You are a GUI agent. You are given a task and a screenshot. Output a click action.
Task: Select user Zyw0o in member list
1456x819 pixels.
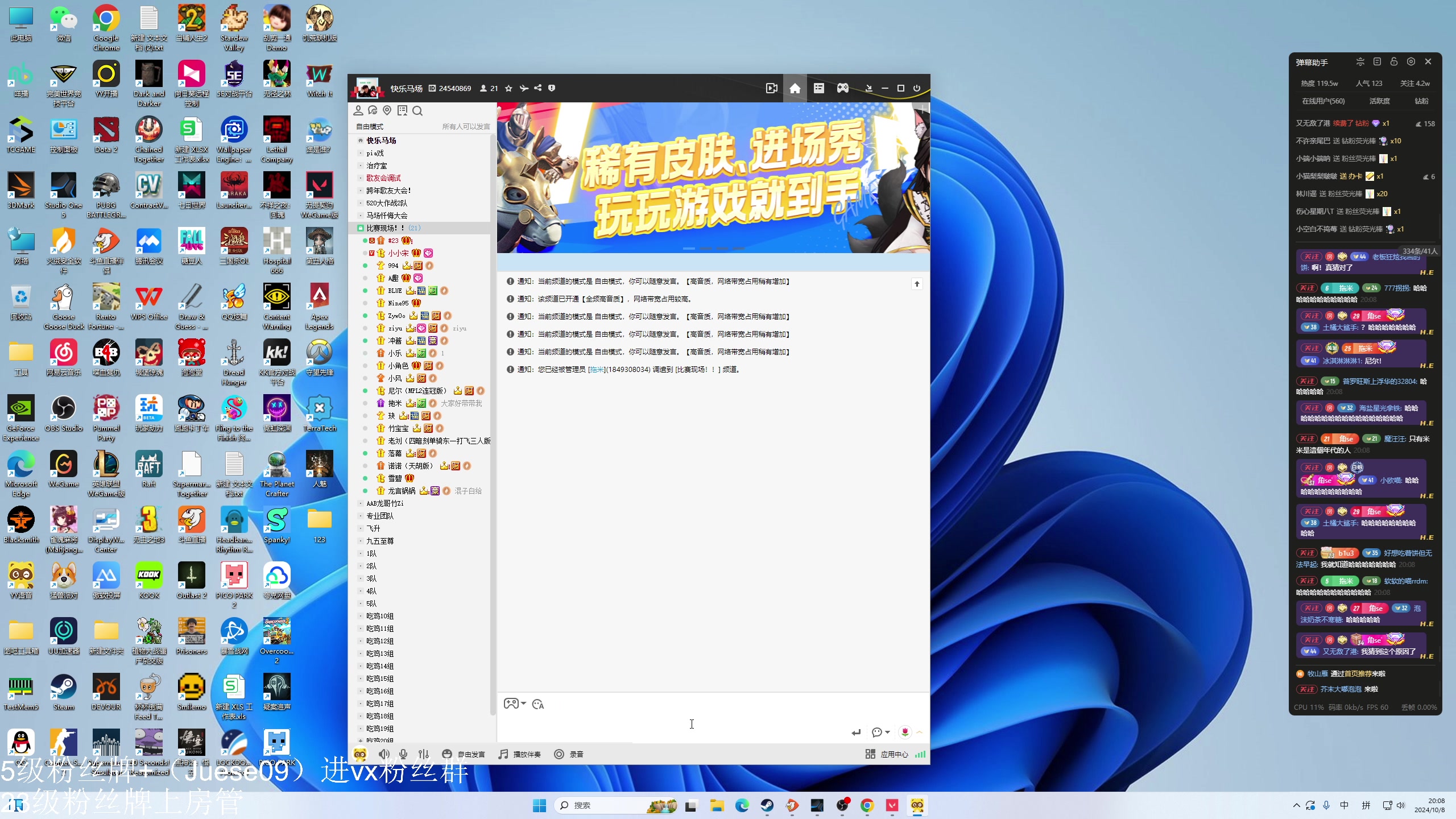coord(396,316)
